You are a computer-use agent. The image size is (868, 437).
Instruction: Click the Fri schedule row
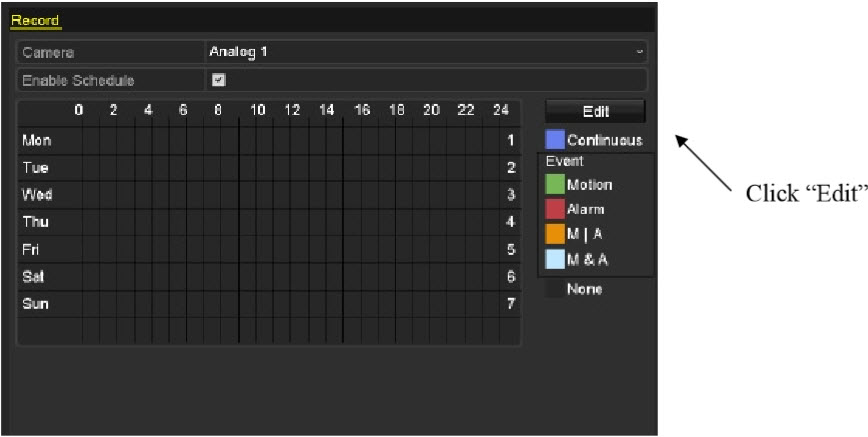(269, 249)
